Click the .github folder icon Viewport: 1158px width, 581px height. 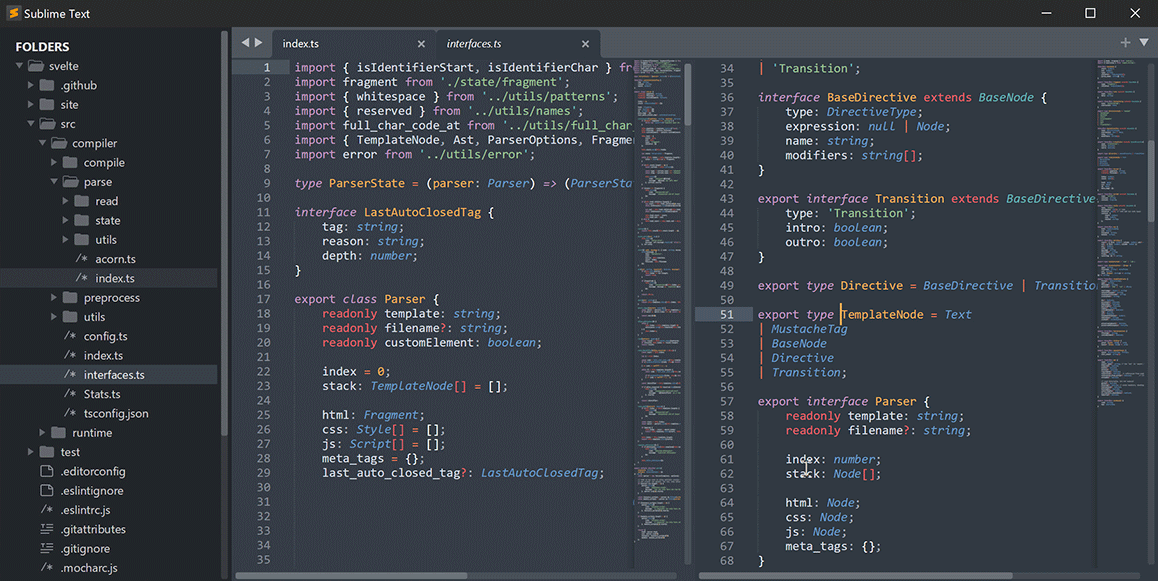tap(47, 85)
